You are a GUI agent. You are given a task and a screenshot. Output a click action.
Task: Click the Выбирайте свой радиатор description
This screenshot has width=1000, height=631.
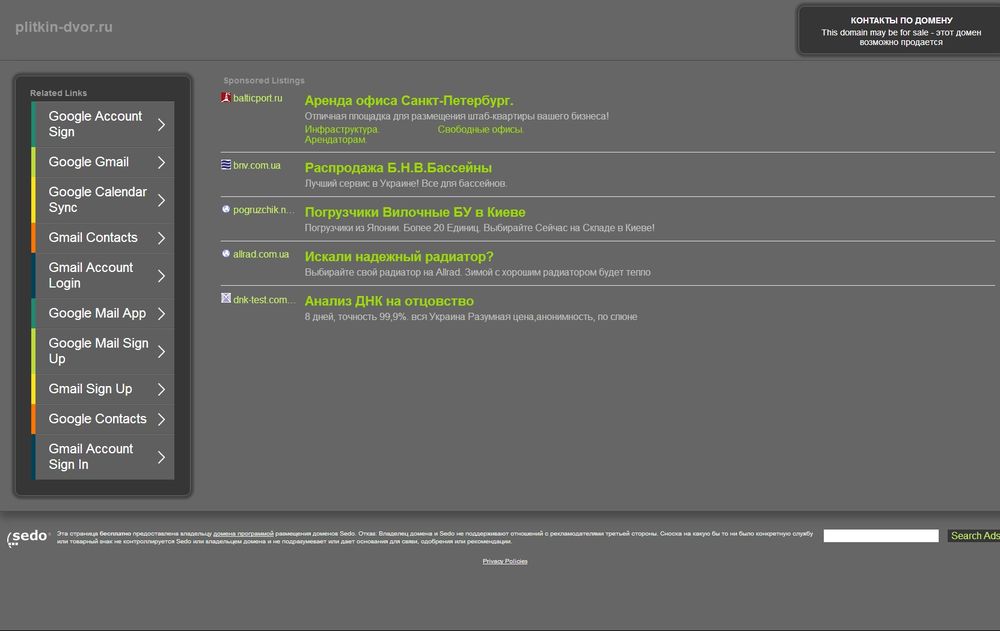(x=478, y=272)
